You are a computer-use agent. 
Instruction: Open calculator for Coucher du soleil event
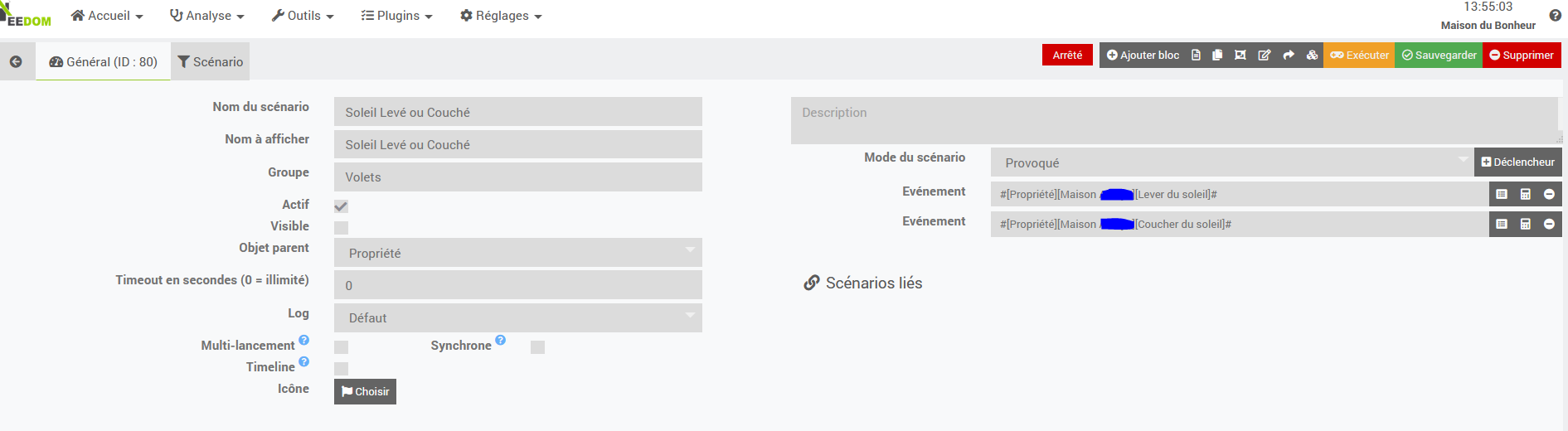click(1526, 224)
